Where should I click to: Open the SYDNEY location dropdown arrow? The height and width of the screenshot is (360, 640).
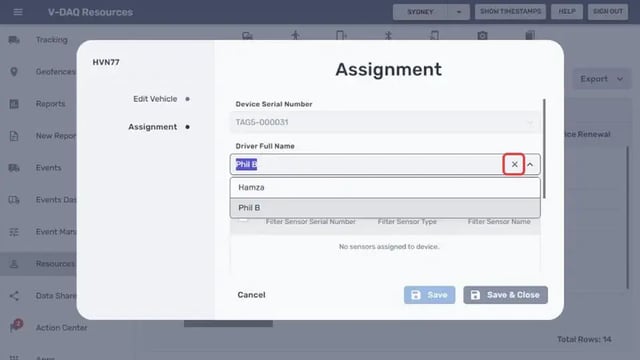458,12
